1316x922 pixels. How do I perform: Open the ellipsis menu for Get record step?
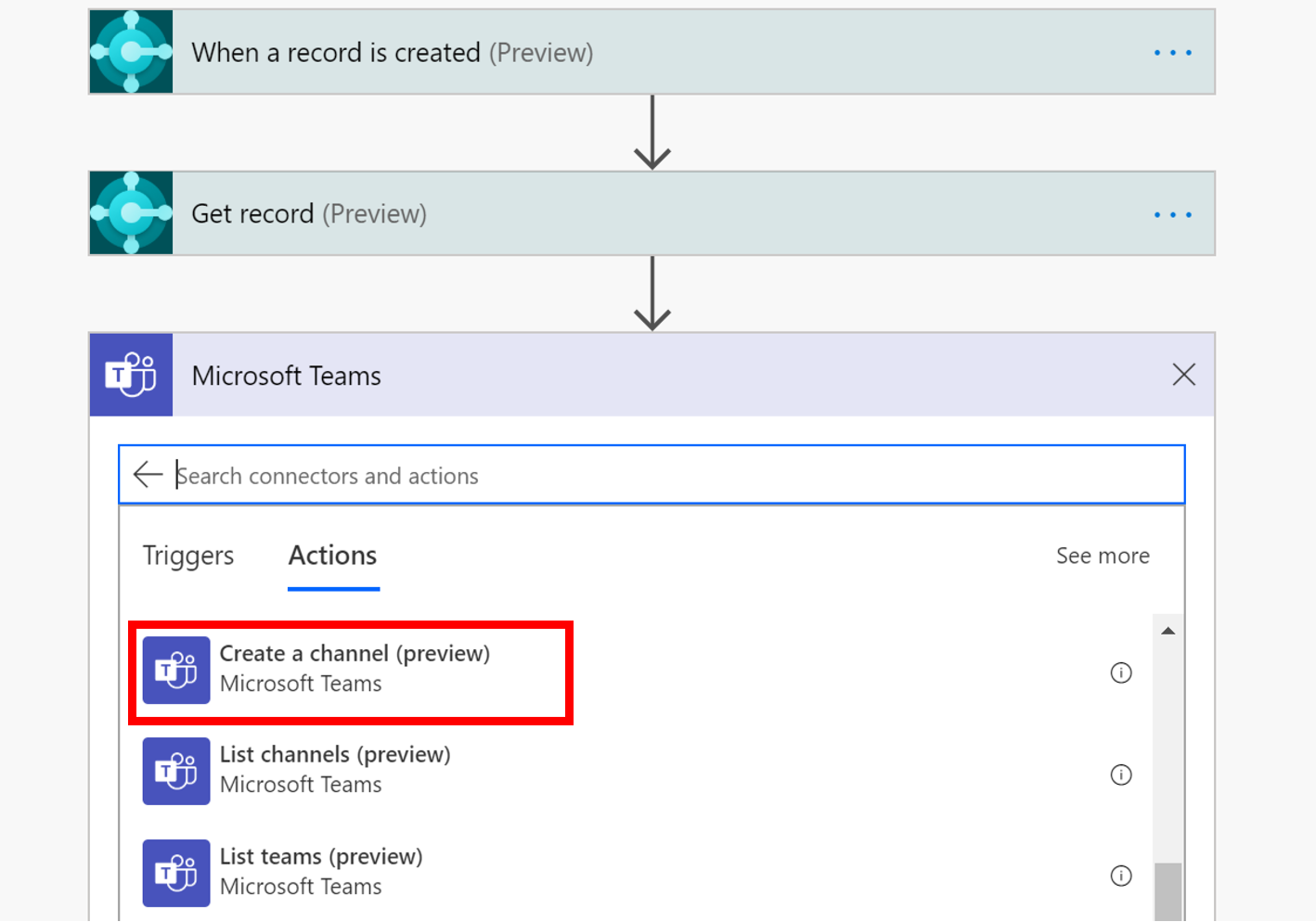[1172, 214]
